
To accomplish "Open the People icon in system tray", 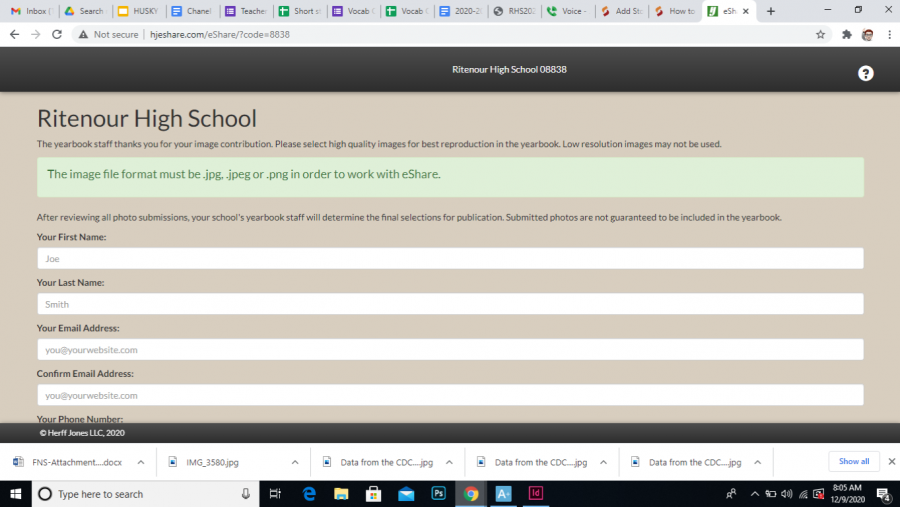I will pyautogui.click(x=731, y=494).
